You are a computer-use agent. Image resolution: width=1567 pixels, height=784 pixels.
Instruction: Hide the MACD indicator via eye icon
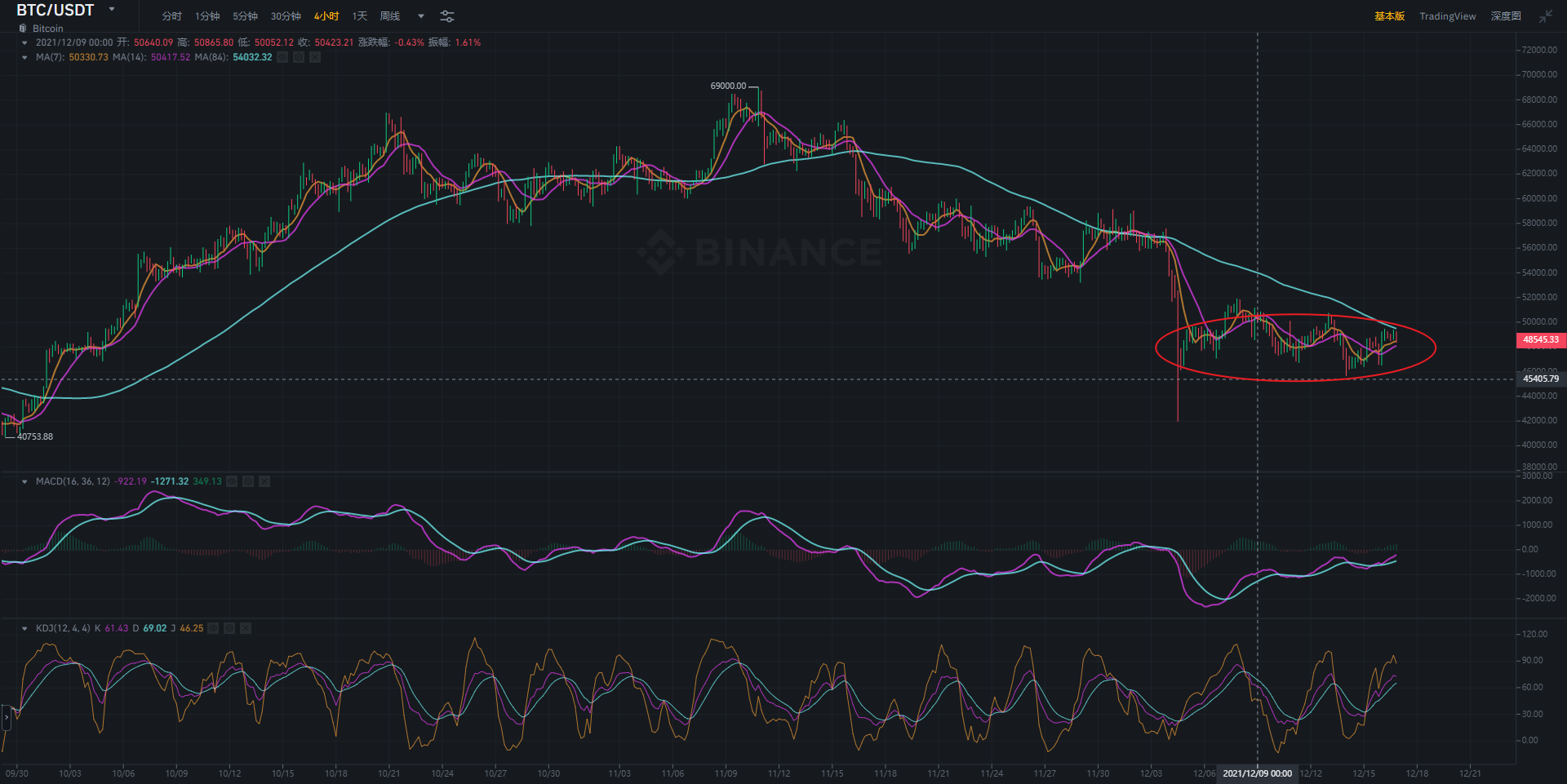(x=232, y=481)
